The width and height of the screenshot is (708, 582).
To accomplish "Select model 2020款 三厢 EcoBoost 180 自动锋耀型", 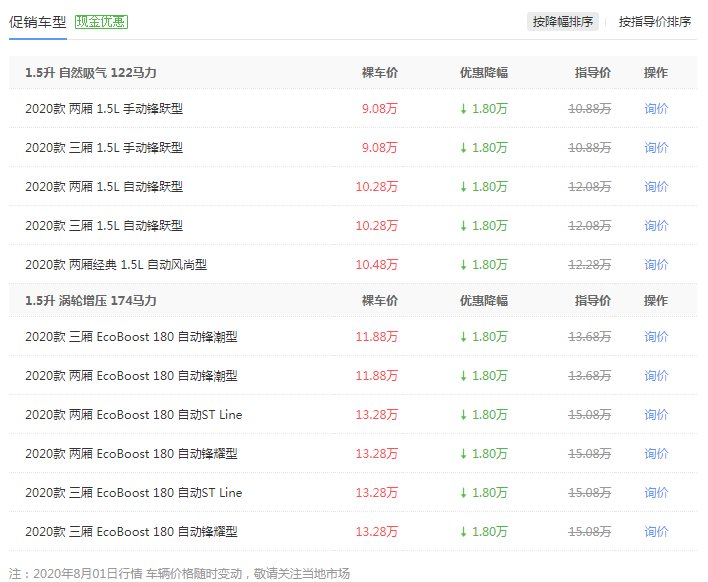I will (131, 531).
